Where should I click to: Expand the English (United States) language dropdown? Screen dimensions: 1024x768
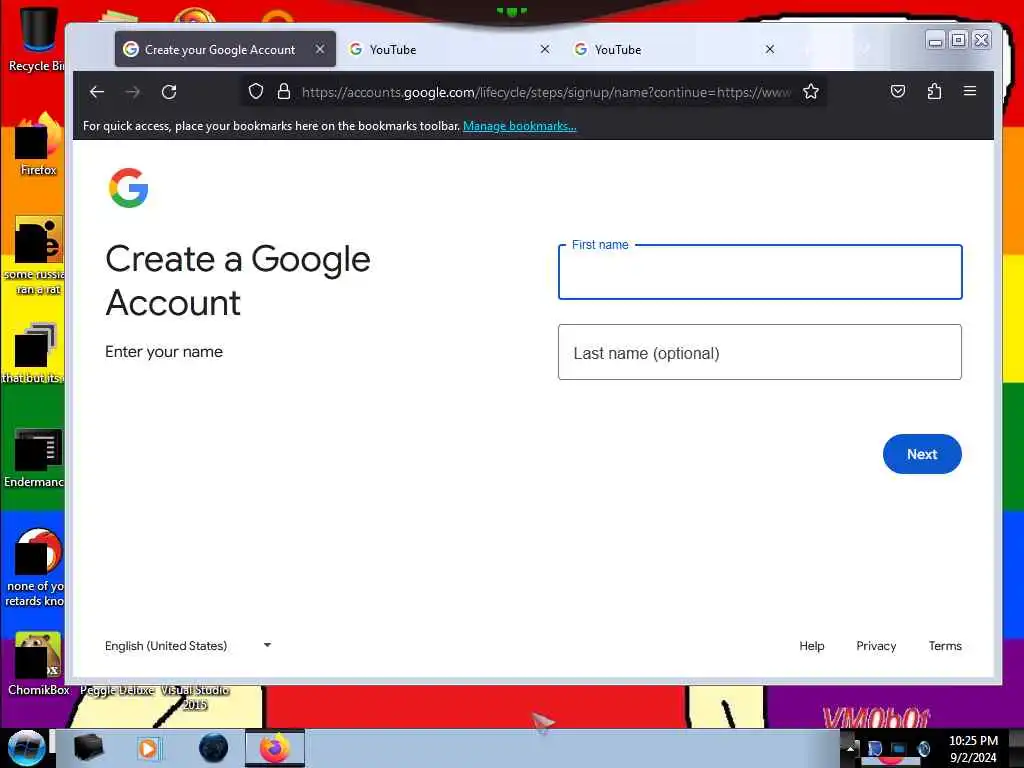point(188,646)
